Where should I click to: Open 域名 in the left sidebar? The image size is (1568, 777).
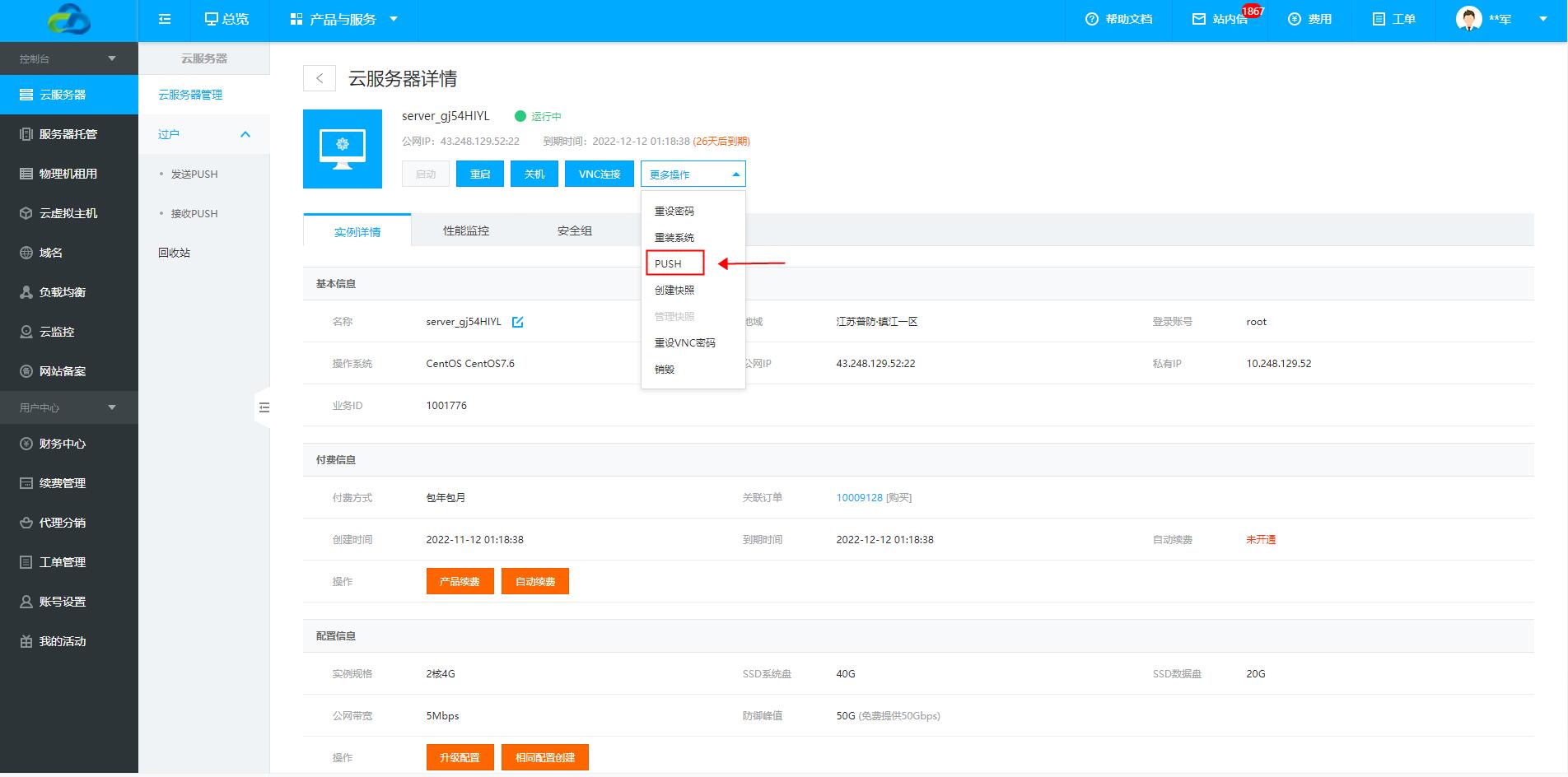[51, 253]
